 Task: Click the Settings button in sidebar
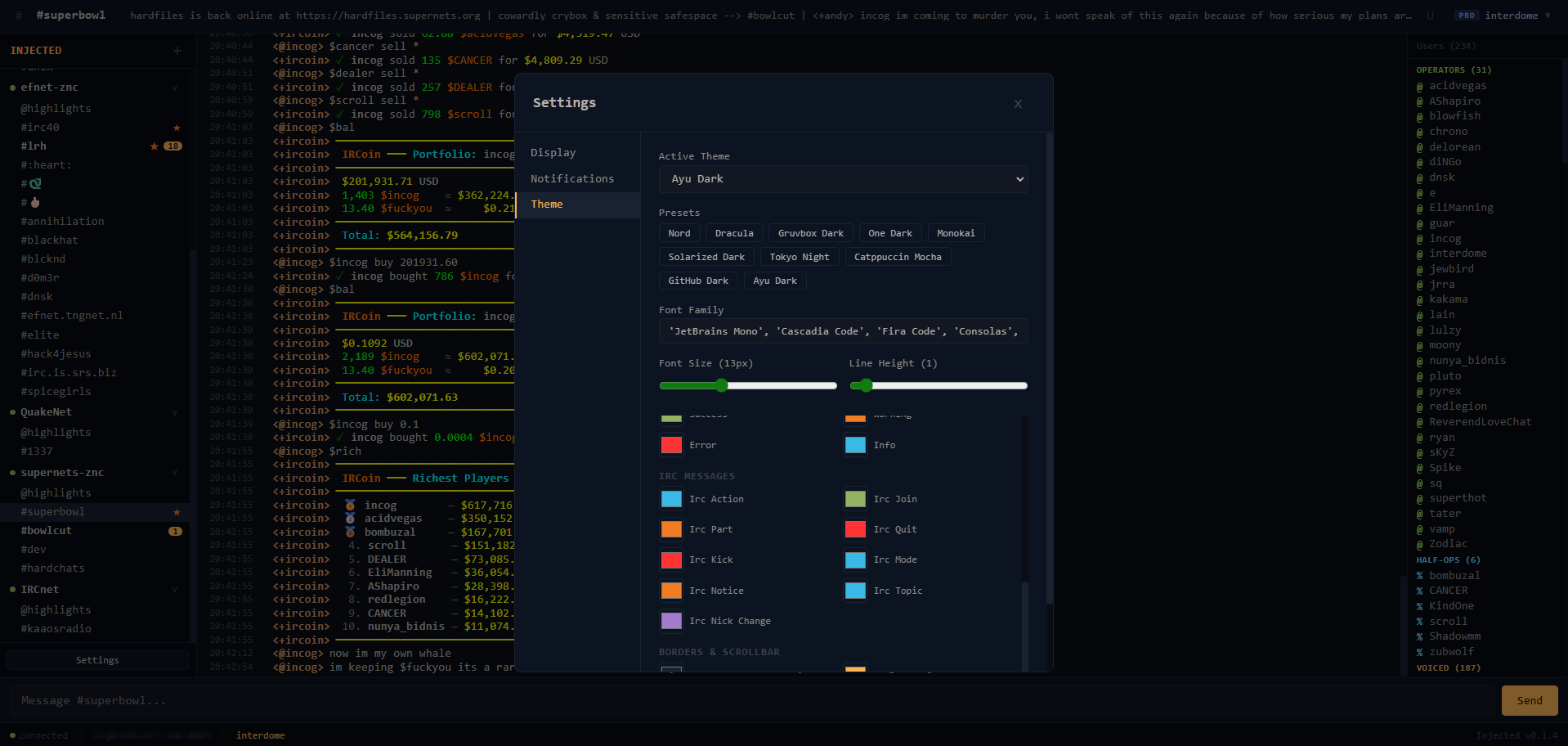coord(97,660)
